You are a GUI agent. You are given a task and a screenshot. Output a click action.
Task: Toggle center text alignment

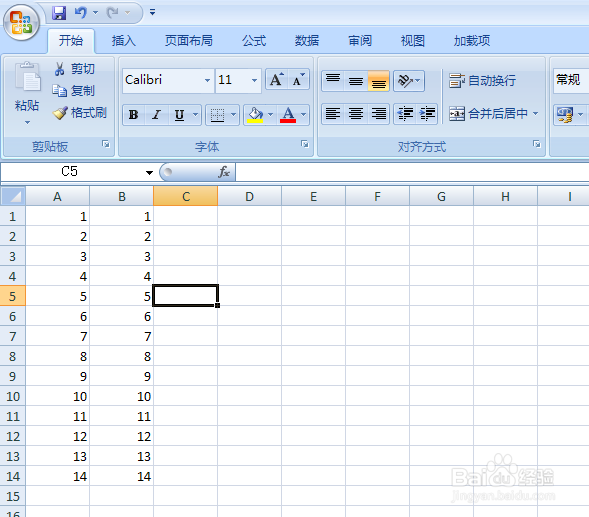(356, 113)
